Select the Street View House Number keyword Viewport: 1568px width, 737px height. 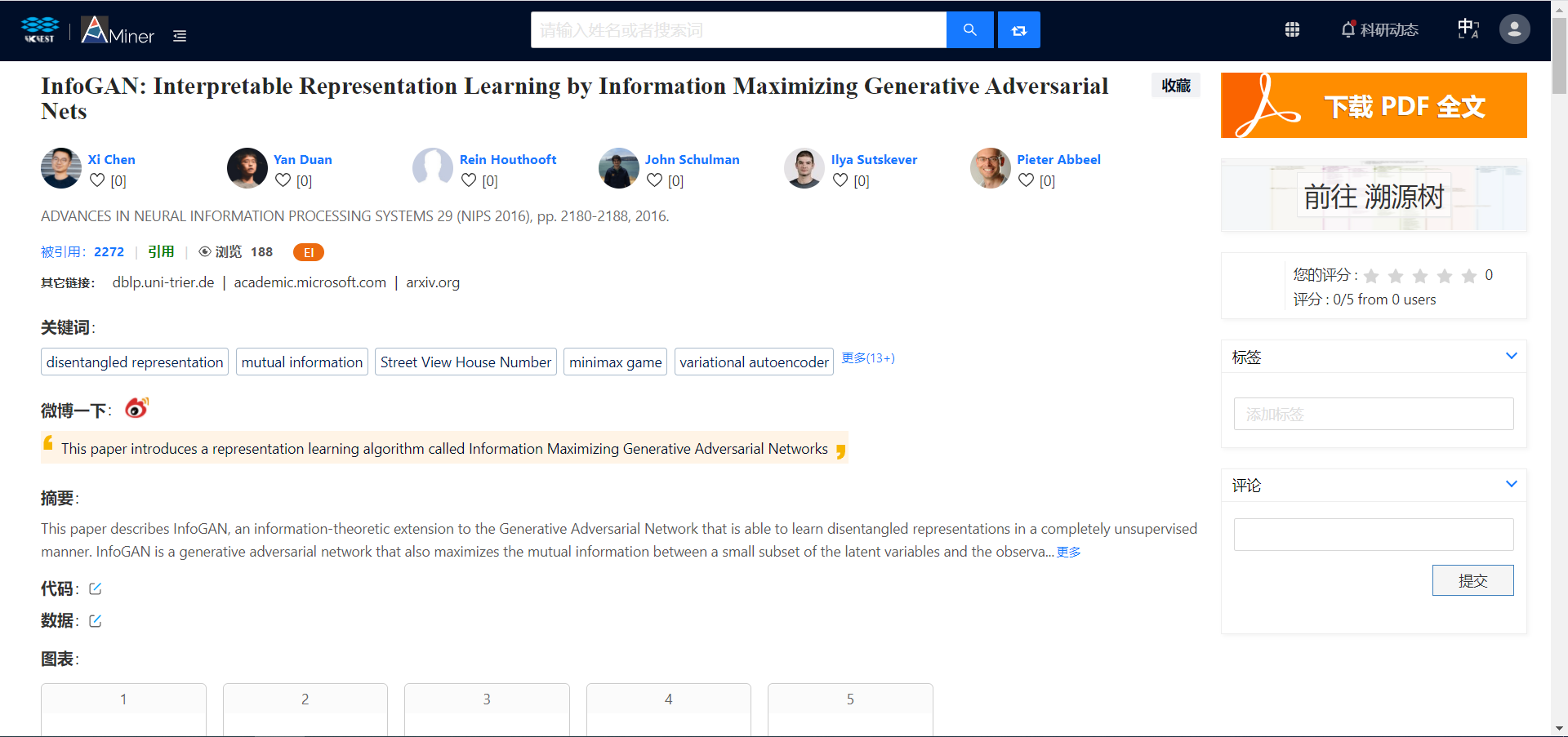coord(465,362)
